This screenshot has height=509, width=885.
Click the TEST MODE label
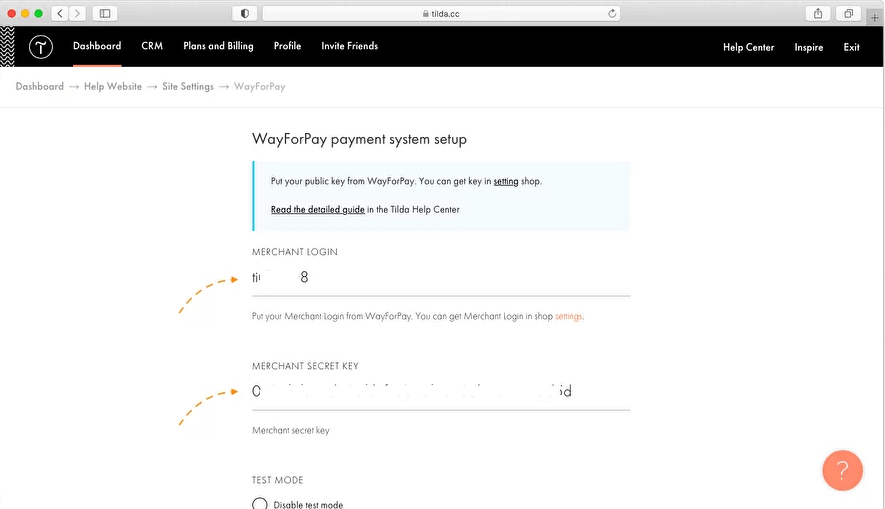tap(277, 480)
